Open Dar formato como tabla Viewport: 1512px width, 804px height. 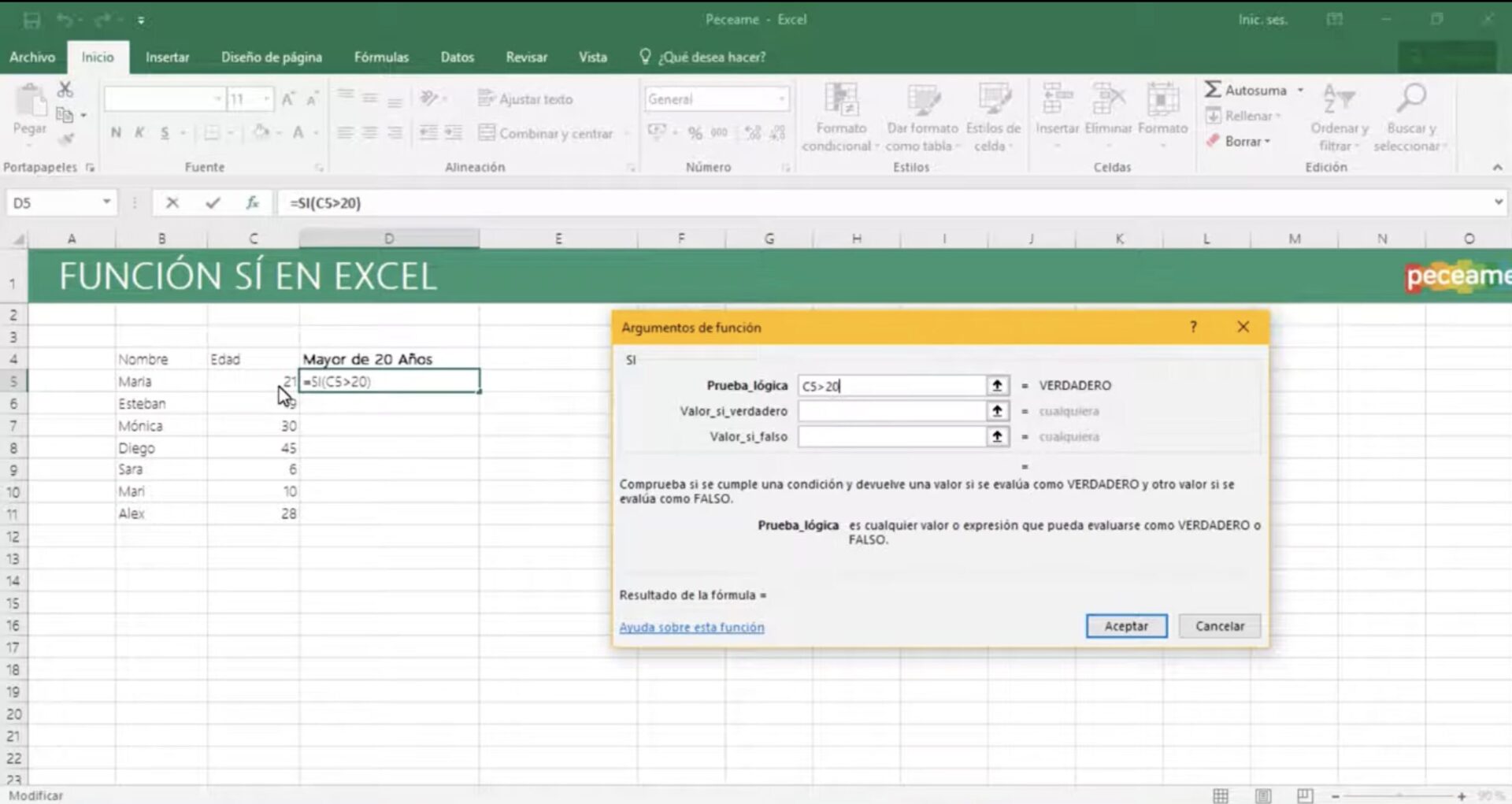point(922,117)
